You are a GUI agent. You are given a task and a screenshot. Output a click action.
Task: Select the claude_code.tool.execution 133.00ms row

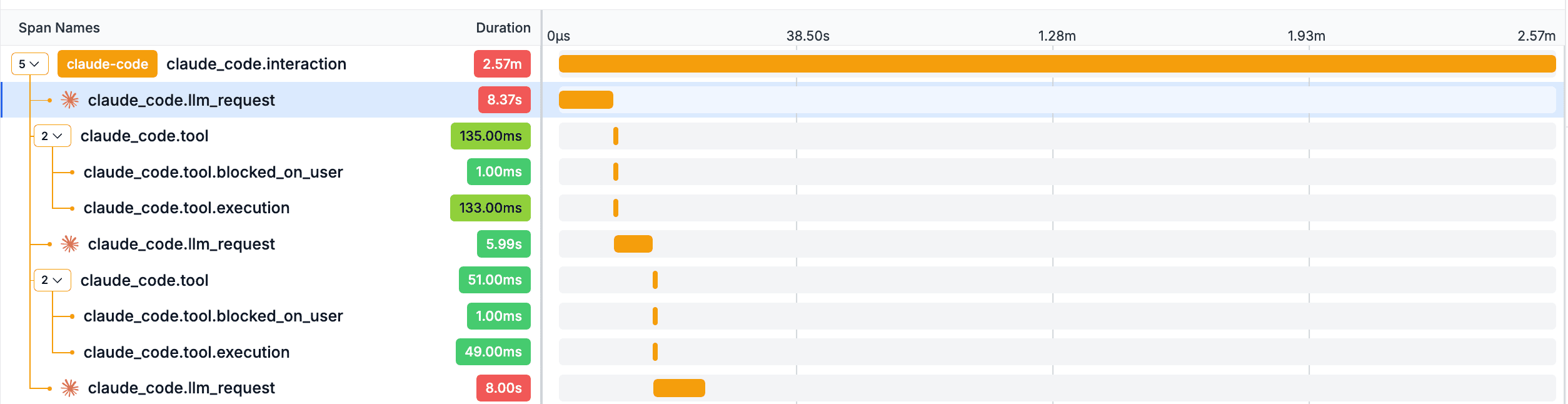click(x=271, y=208)
